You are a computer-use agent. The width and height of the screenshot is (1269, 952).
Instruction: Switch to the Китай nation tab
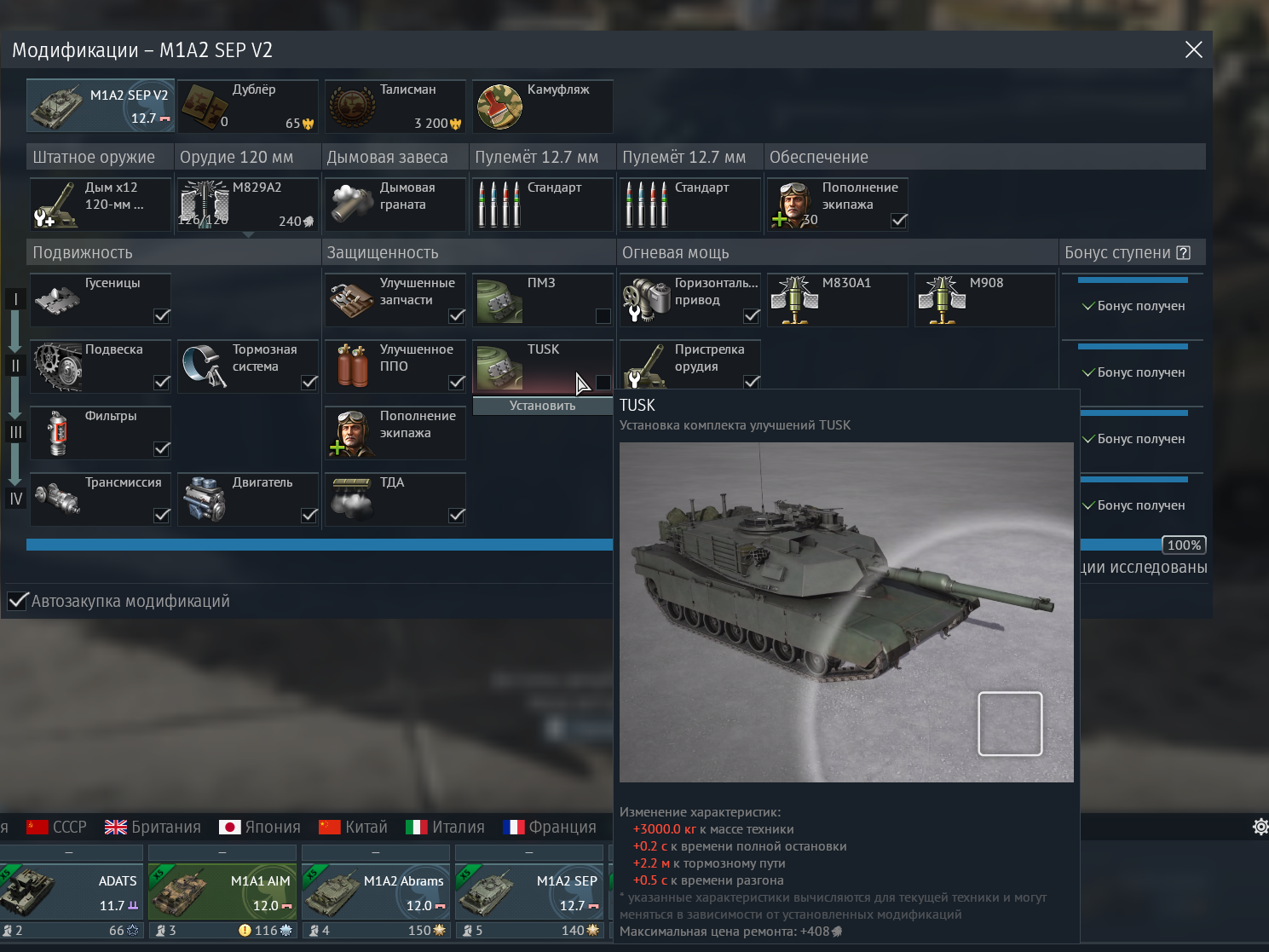(353, 827)
